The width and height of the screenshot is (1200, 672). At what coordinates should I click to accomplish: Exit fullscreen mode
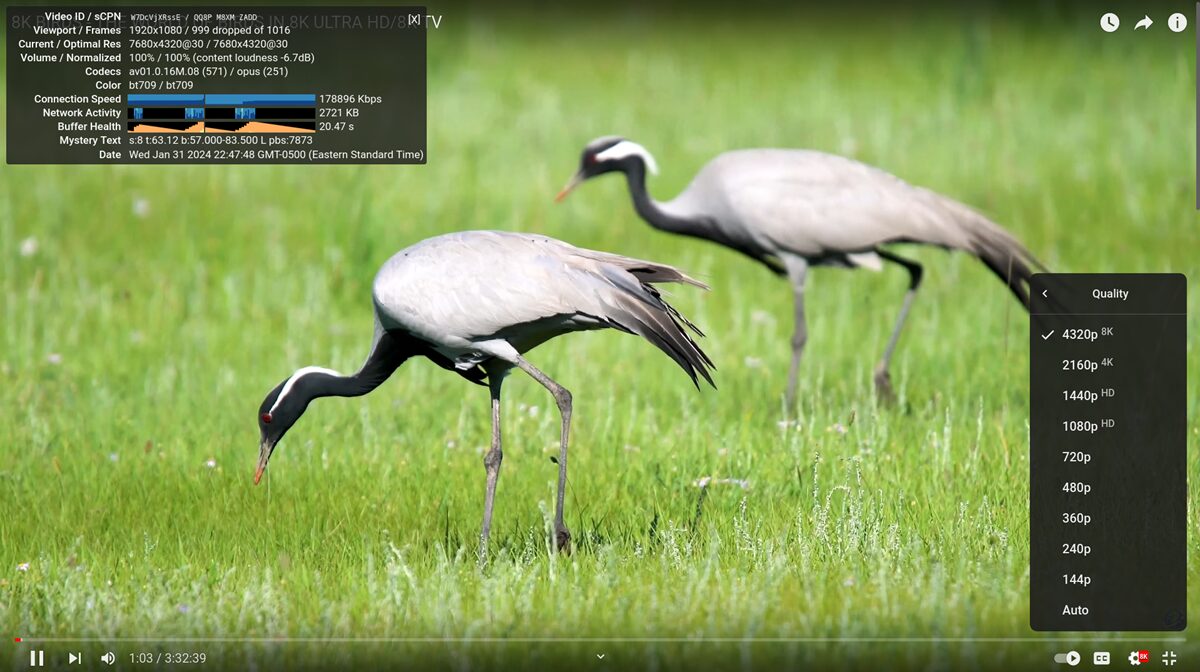pos(1169,658)
